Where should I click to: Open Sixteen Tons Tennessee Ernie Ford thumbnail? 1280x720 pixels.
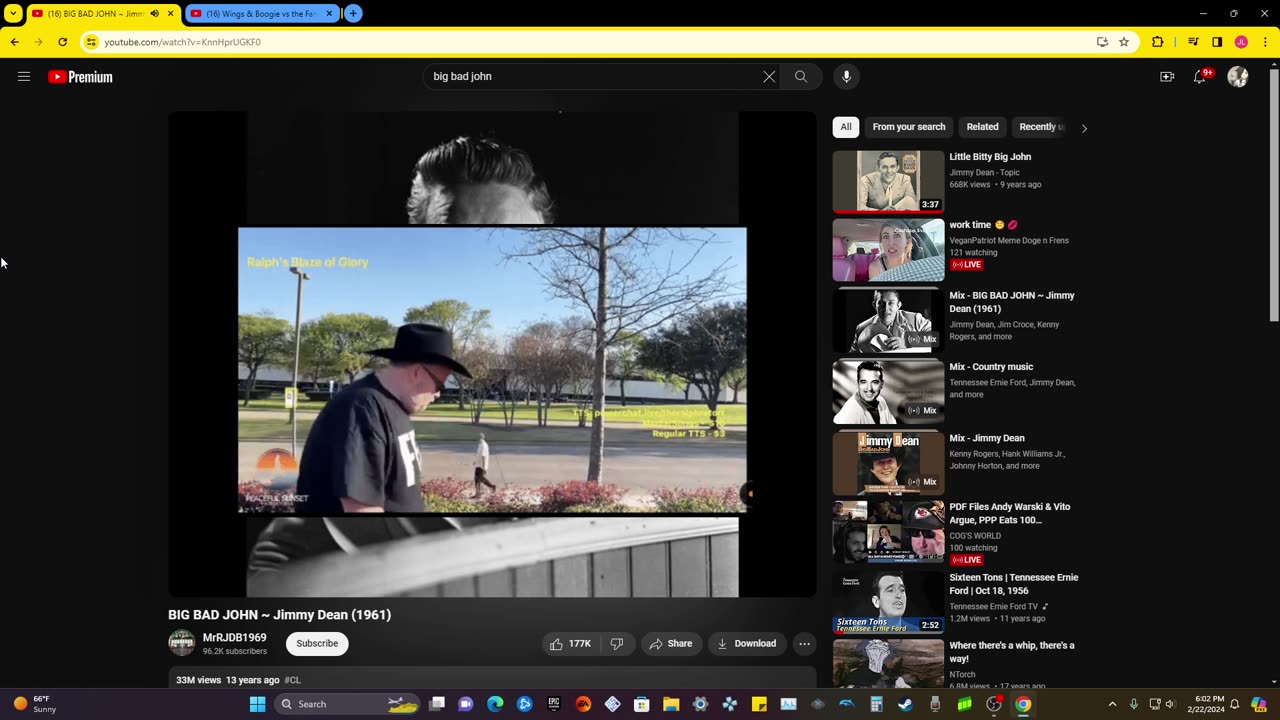pyautogui.click(x=888, y=603)
